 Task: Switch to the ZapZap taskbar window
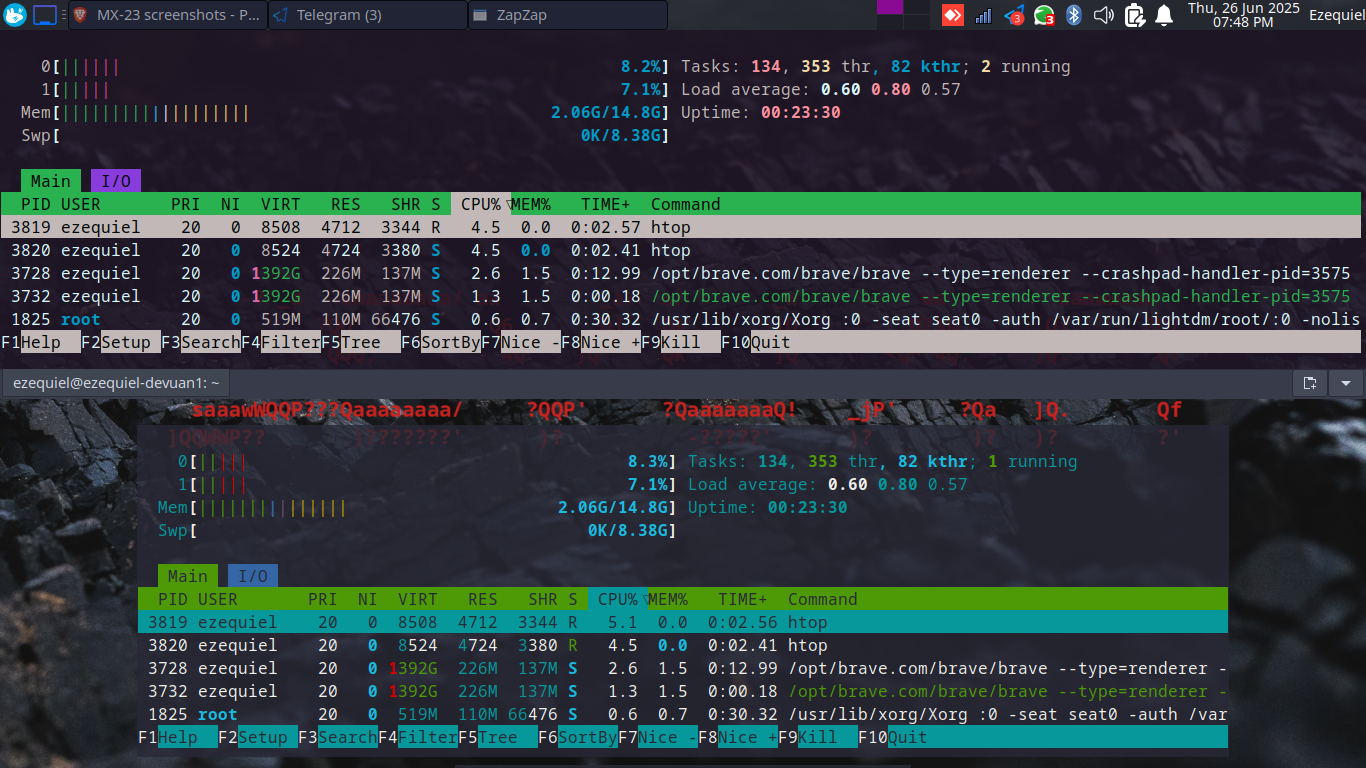[x=568, y=15]
